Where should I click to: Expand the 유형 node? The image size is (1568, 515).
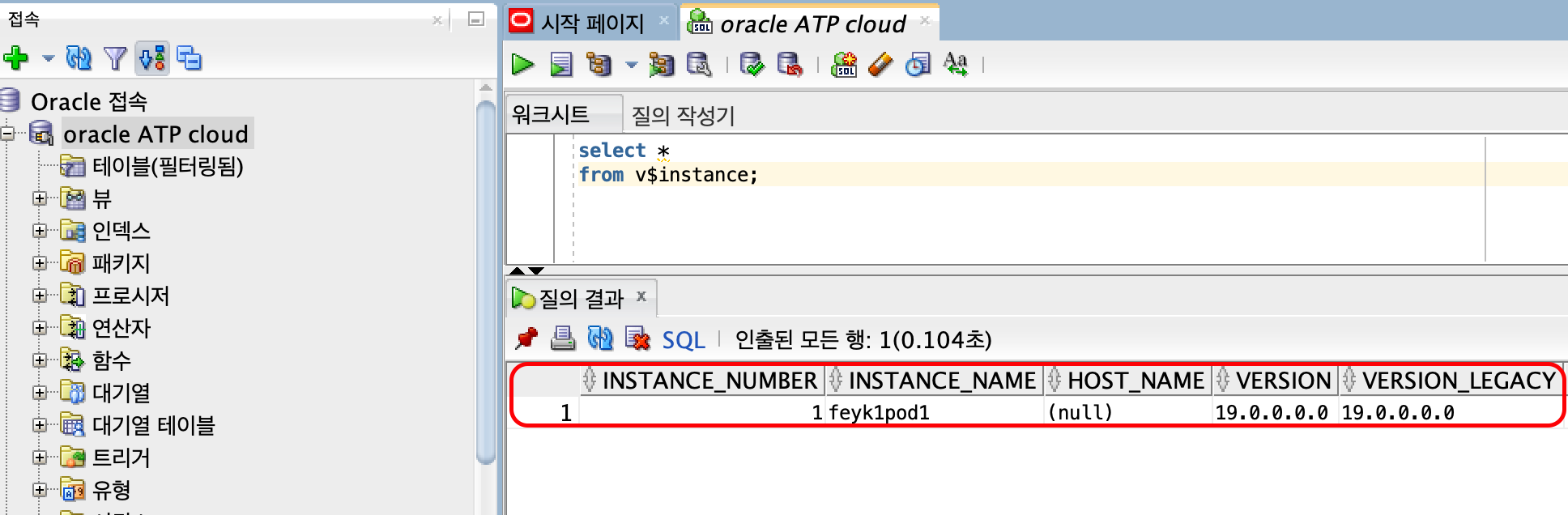coord(39,490)
